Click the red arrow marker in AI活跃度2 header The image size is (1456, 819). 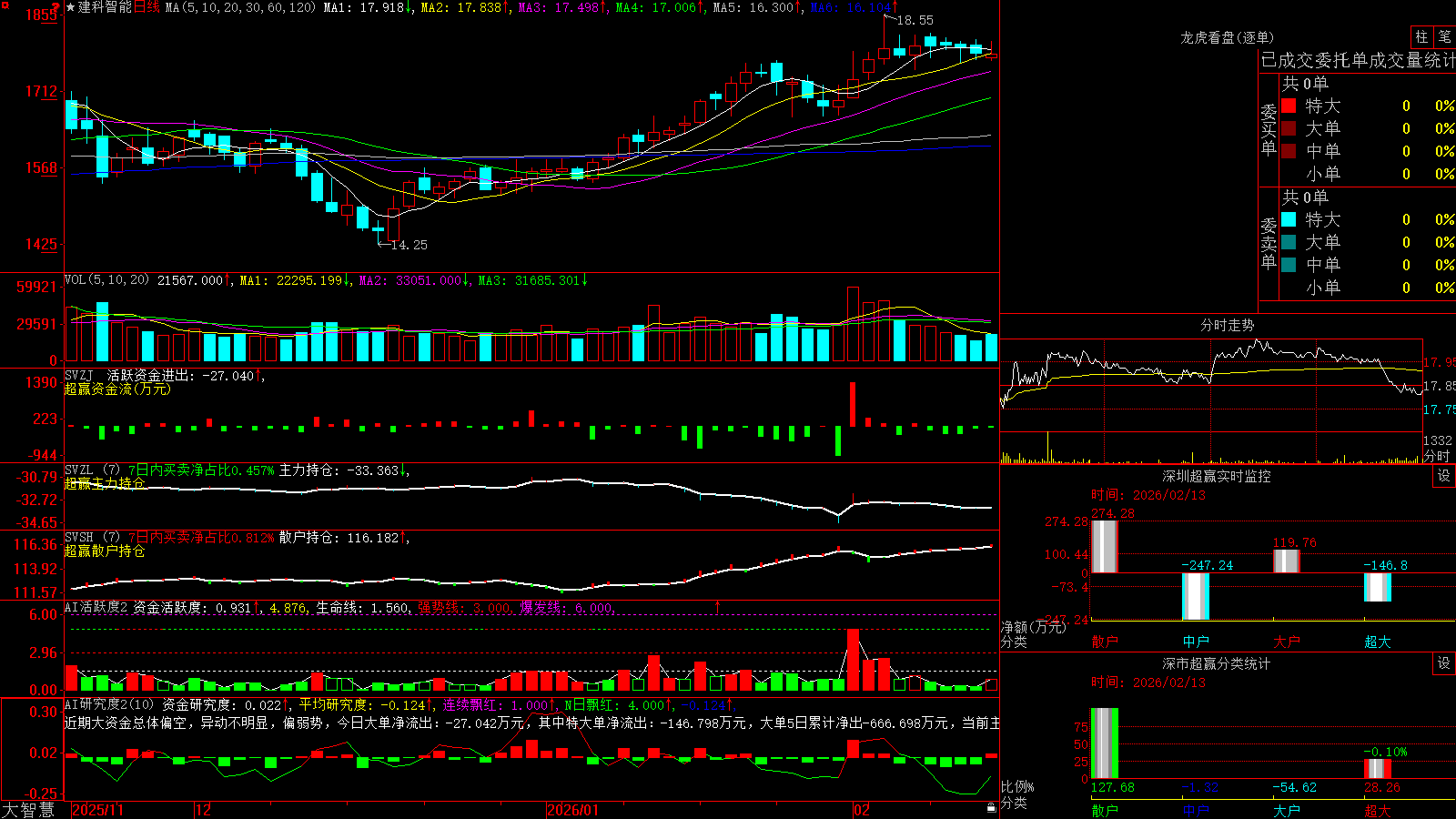coord(718,606)
